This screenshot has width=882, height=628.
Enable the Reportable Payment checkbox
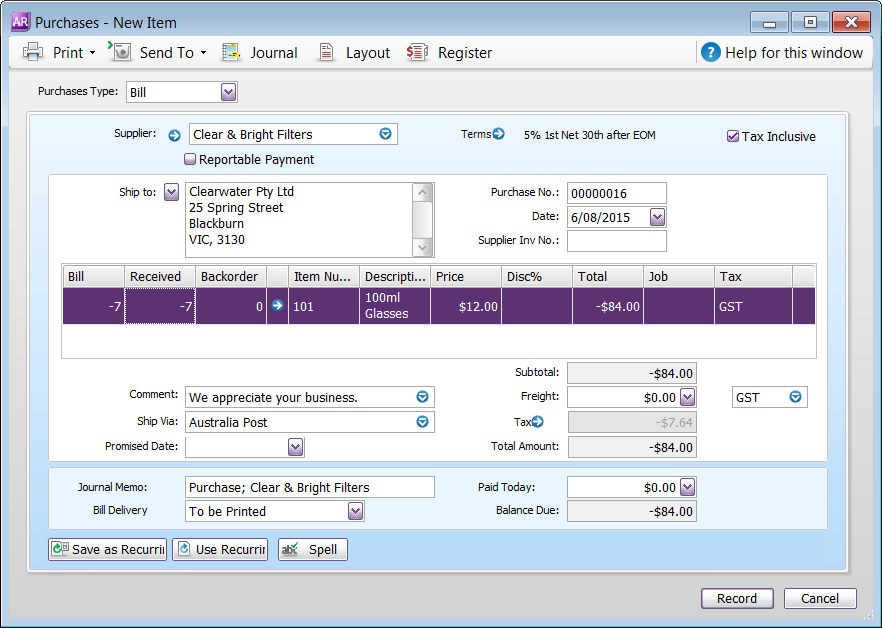click(x=190, y=159)
